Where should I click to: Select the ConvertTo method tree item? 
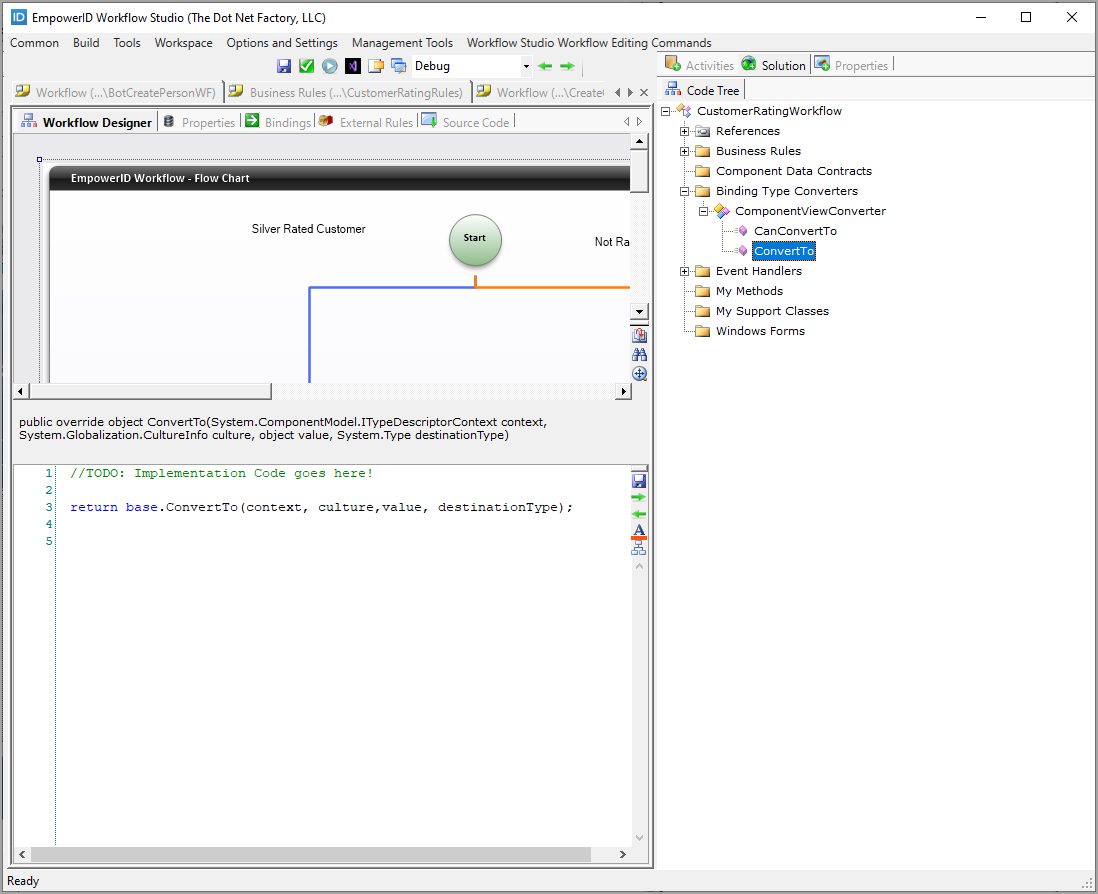[784, 251]
